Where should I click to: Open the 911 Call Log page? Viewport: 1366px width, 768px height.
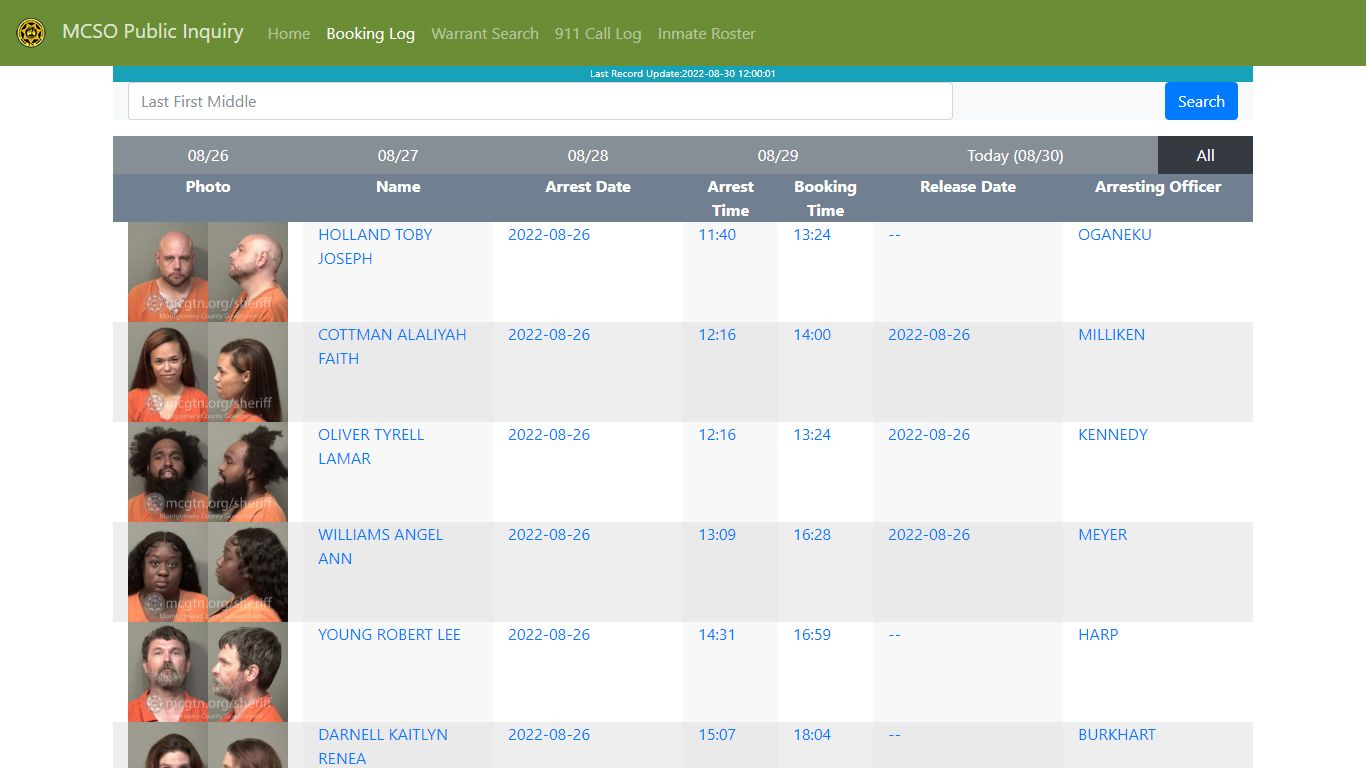(x=598, y=33)
